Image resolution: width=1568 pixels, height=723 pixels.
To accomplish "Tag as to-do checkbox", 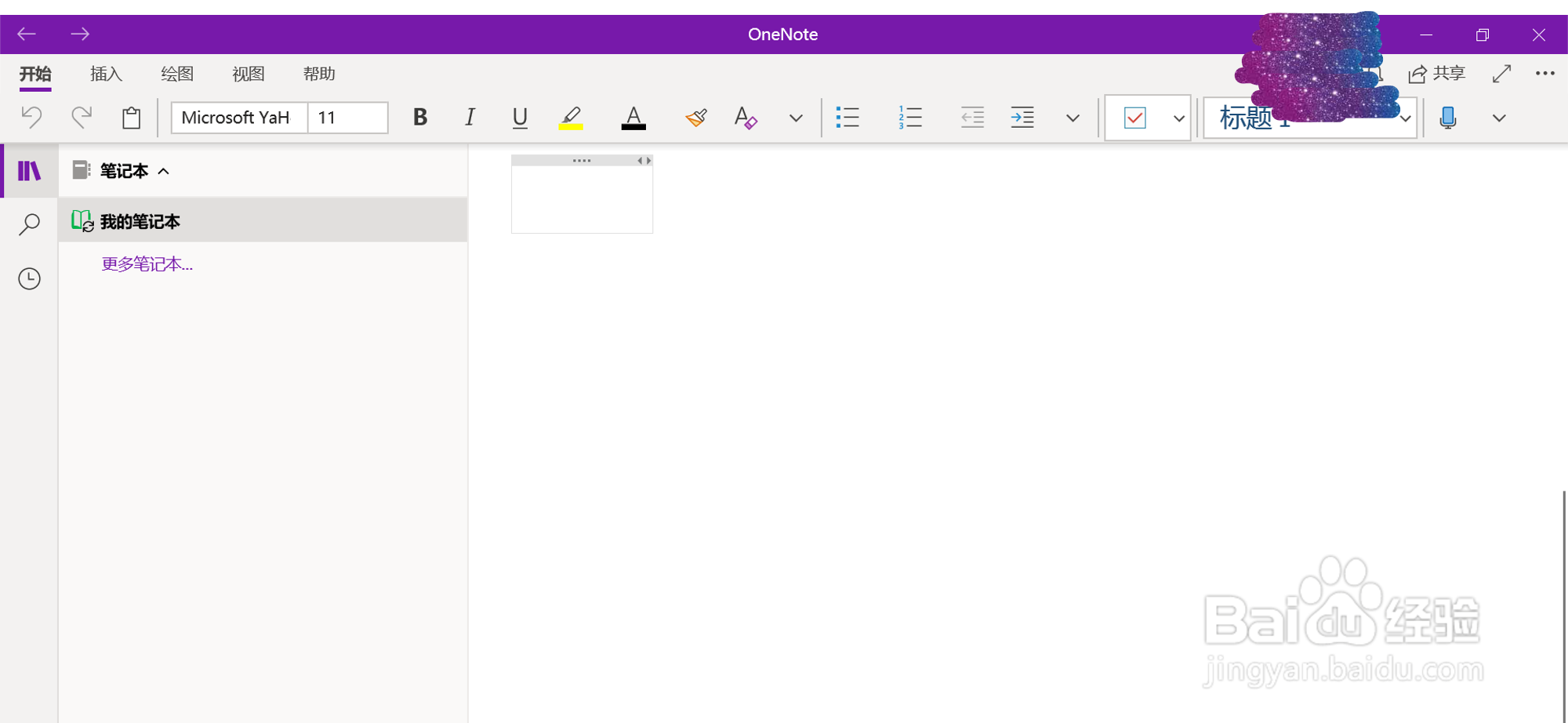I will [1134, 118].
